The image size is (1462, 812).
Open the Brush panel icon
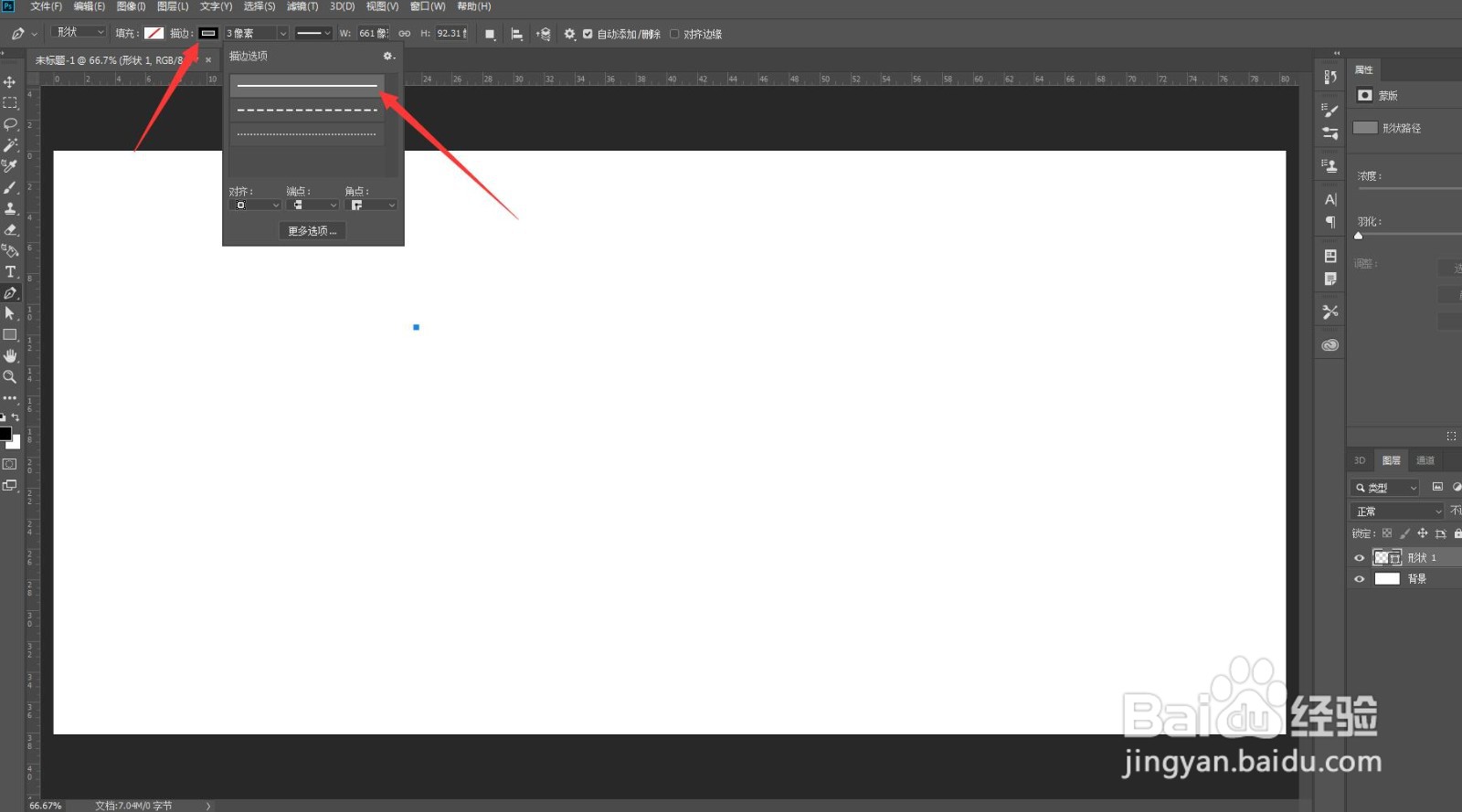[x=1330, y=111]
